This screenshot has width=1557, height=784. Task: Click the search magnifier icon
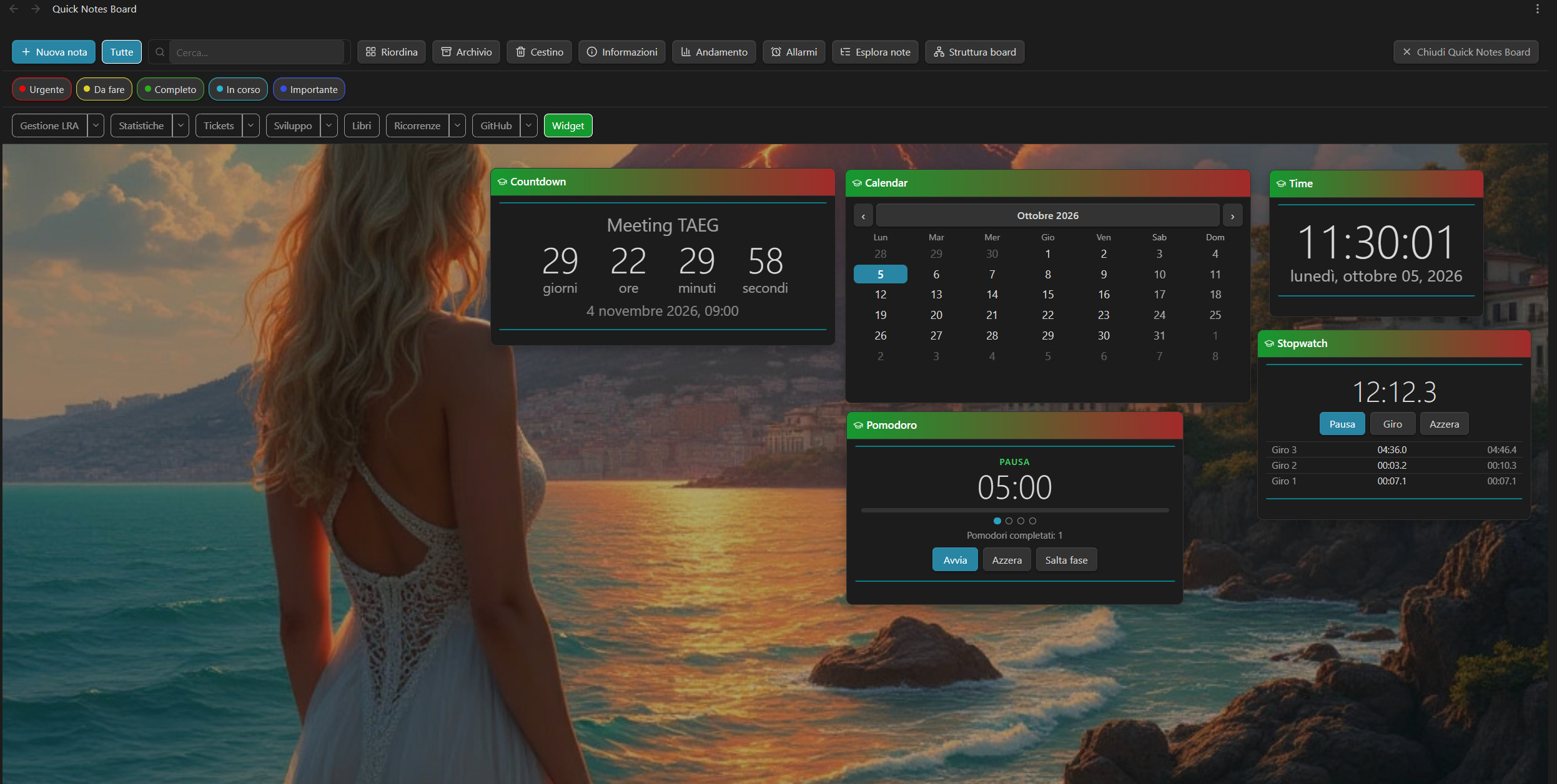pos(160,52)
